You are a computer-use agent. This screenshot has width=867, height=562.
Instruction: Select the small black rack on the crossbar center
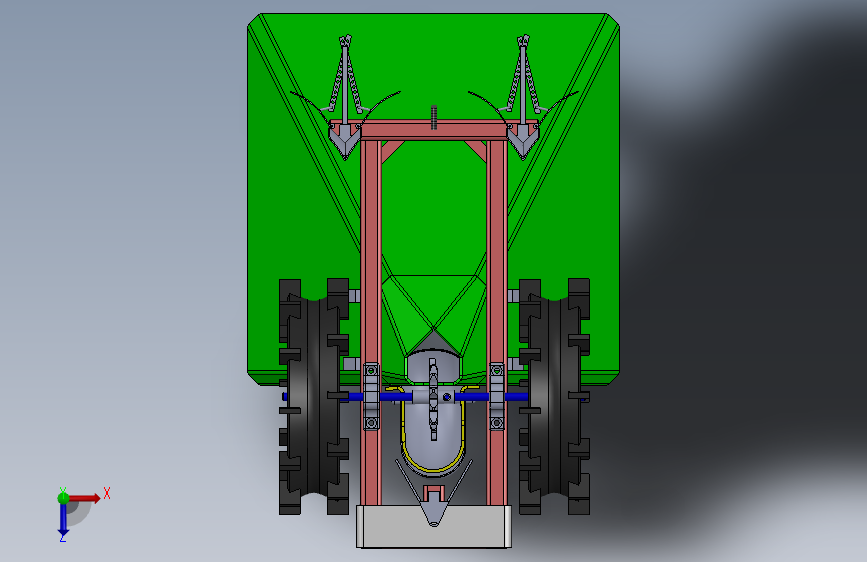point(434,117)
